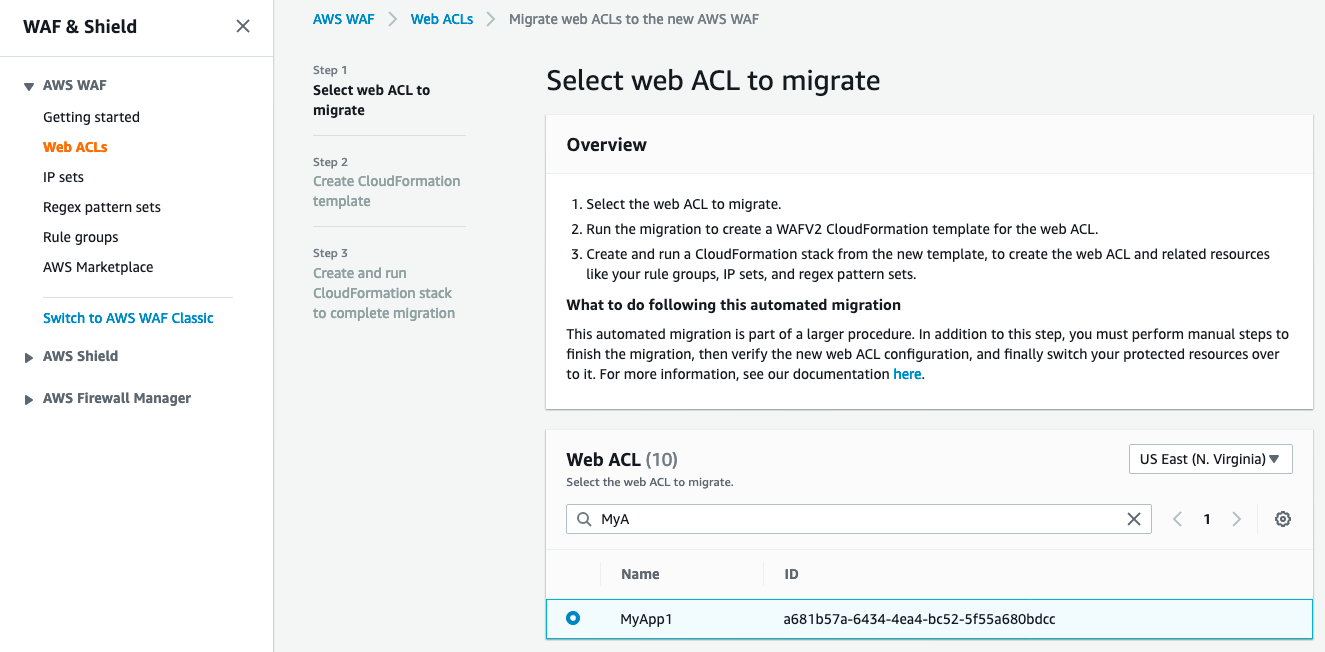
Task: Open the table preferences gear icon
Action: tap(1283, 519)
